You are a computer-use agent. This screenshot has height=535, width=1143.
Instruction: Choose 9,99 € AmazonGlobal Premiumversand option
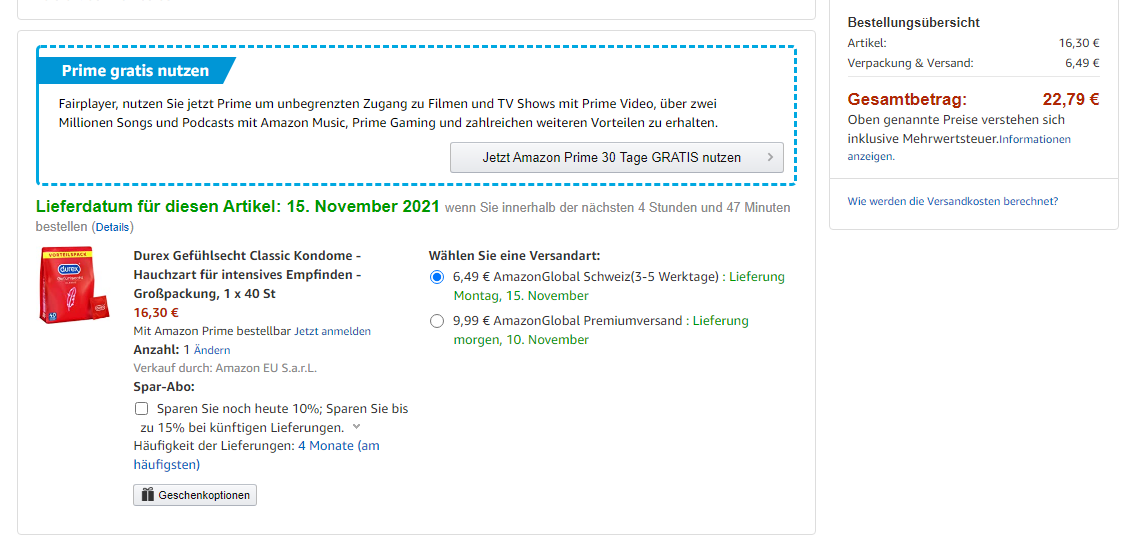coord(436,321)
